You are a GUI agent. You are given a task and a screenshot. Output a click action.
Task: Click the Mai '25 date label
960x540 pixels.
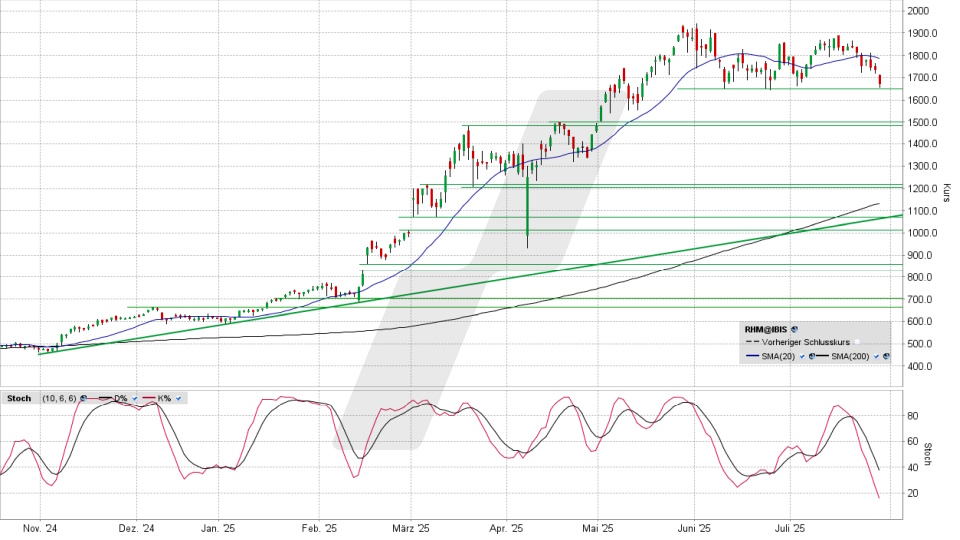[x=598, y=528]
